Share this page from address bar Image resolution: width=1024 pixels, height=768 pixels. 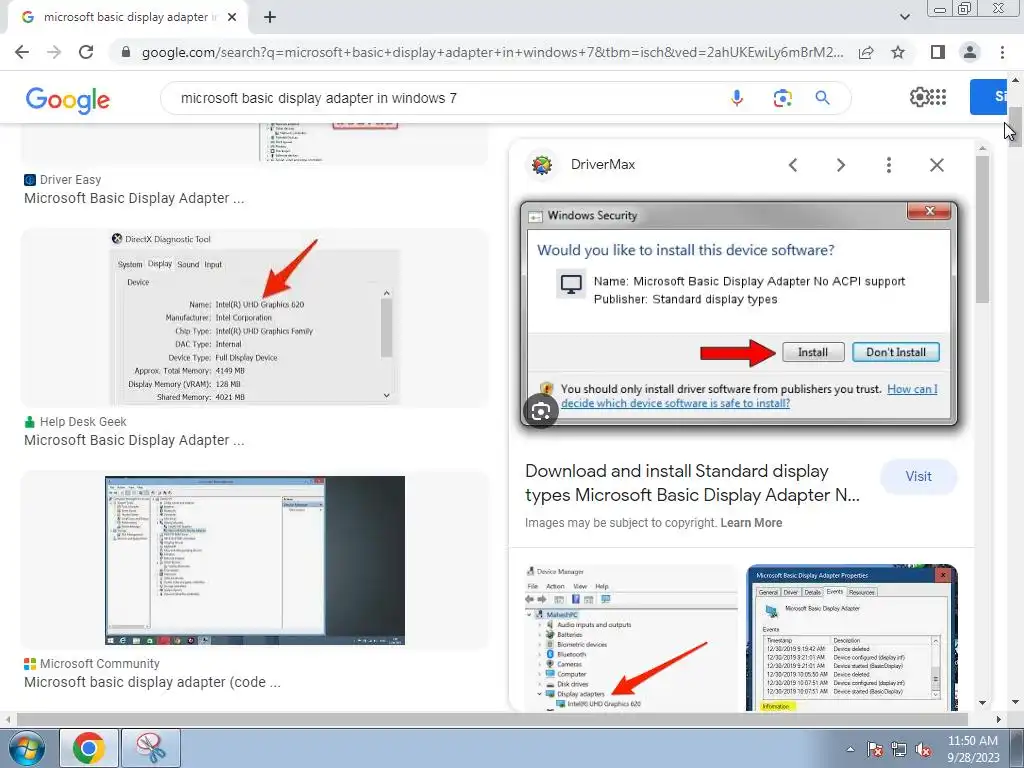point(866,52)
